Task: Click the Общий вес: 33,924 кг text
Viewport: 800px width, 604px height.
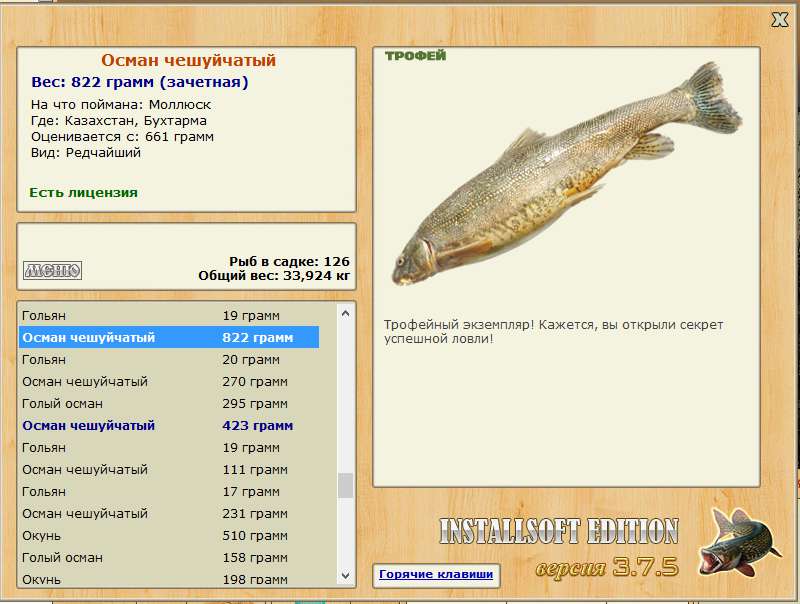Action: 274,276
